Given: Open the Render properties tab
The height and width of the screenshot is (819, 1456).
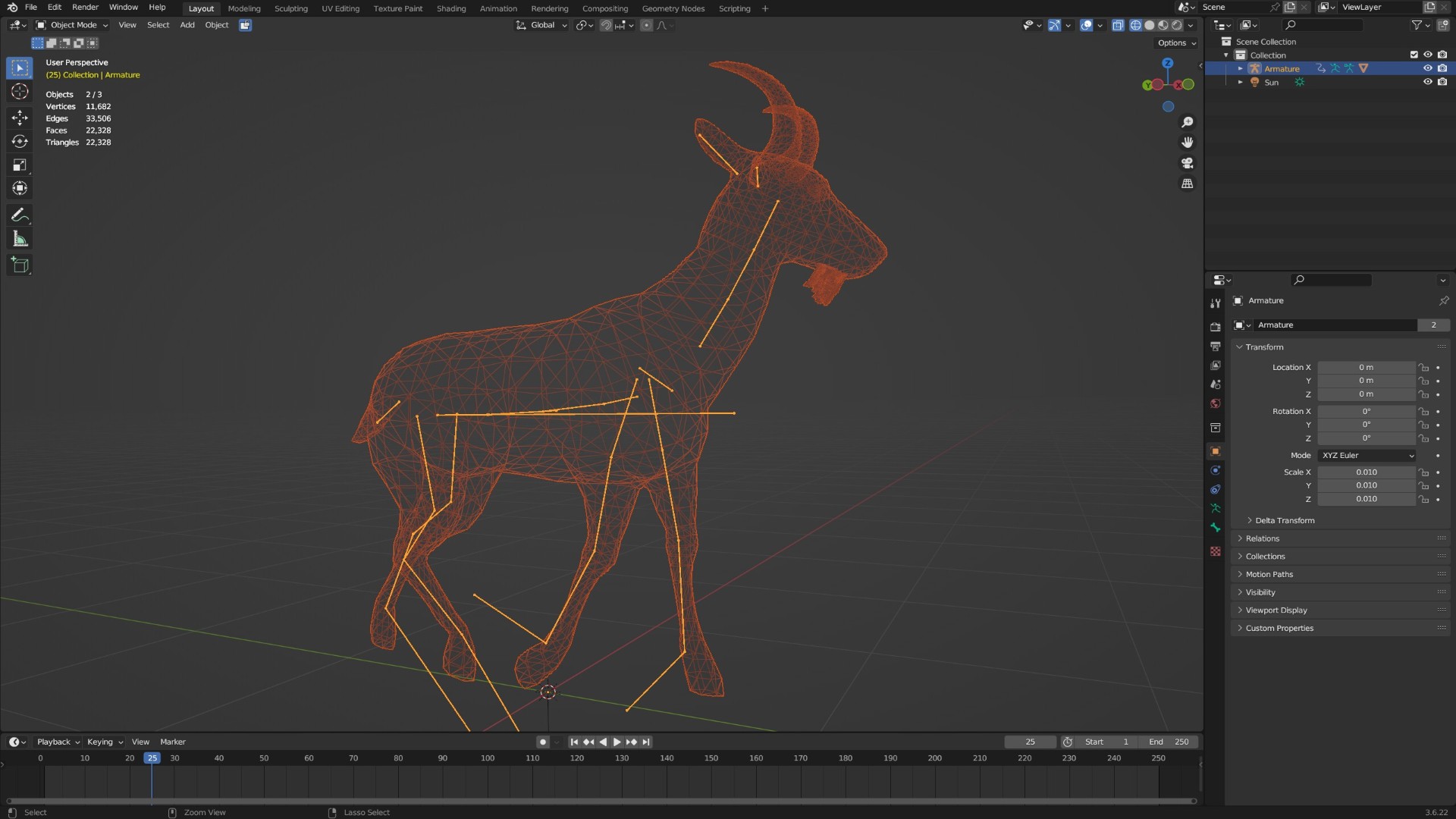Looking at the screenshot, I should (1216, 328).
